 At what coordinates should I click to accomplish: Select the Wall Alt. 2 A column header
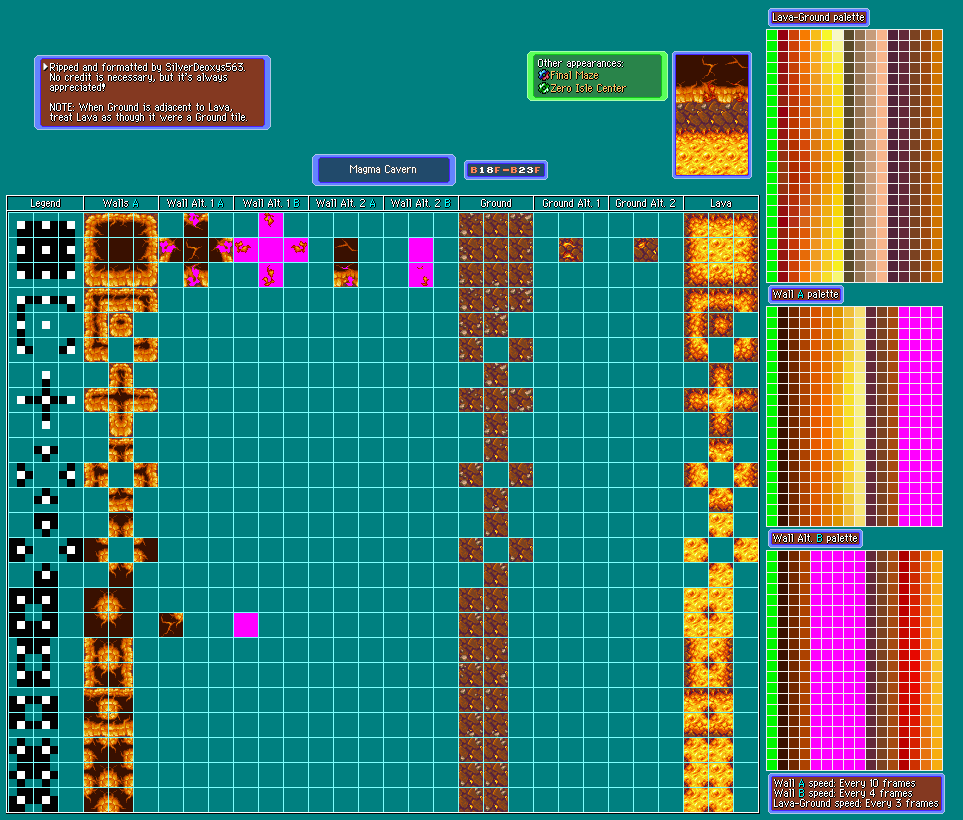pos(346,203)
